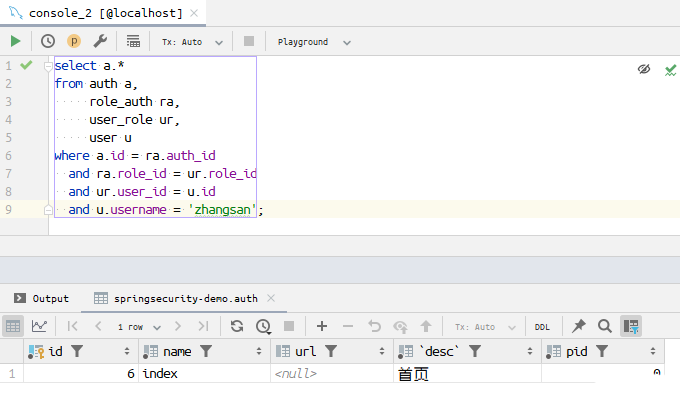Open the filter on the name column
The height and width of the screenshot is (397, 680).
(206, 351)
